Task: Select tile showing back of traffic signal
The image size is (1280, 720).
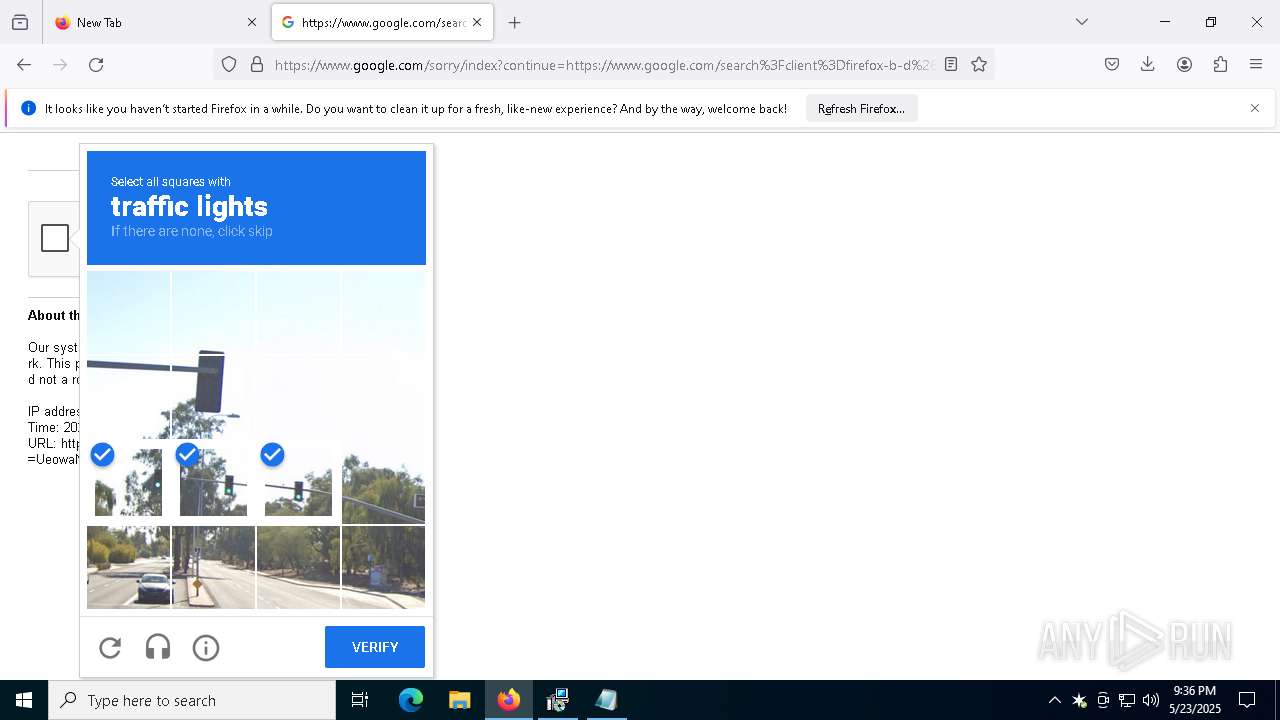Action: pyautogui.click(x=213, y=397)
